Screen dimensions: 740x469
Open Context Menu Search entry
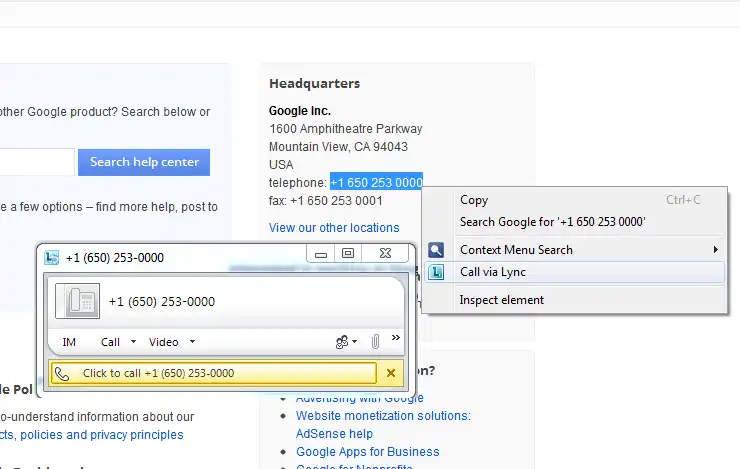click(574, 250)
